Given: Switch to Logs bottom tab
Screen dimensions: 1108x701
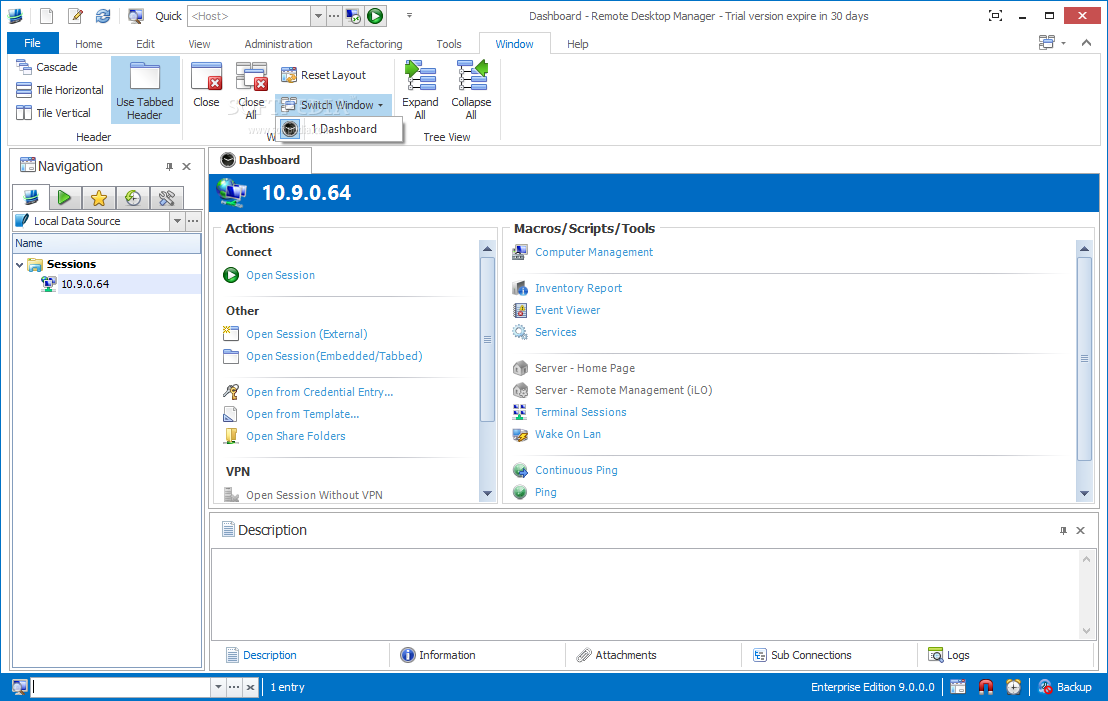Looking at the screenshot, I should point(948,655).
